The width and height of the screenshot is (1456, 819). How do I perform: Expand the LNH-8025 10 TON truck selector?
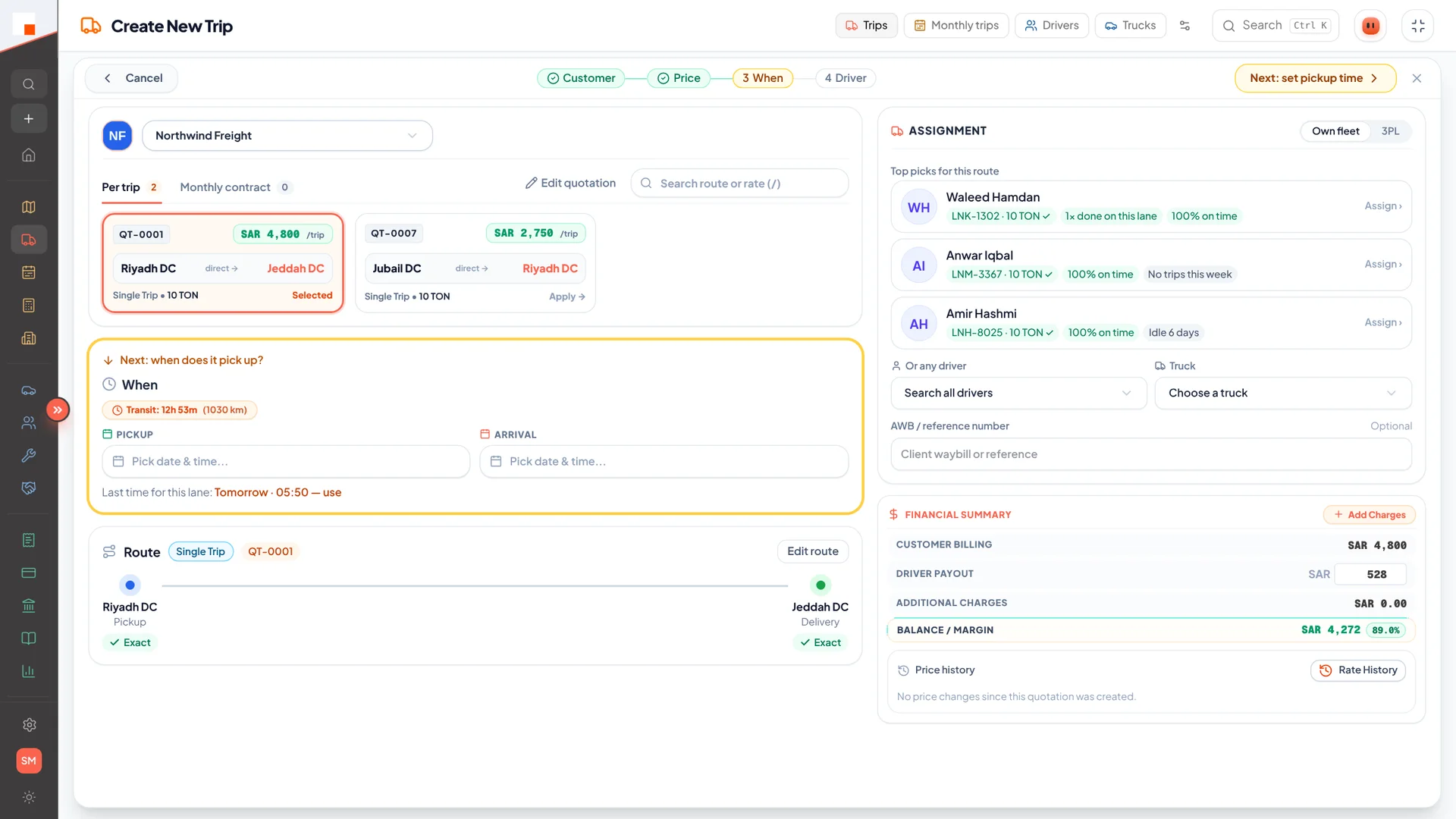click(x=1002, y=333)
